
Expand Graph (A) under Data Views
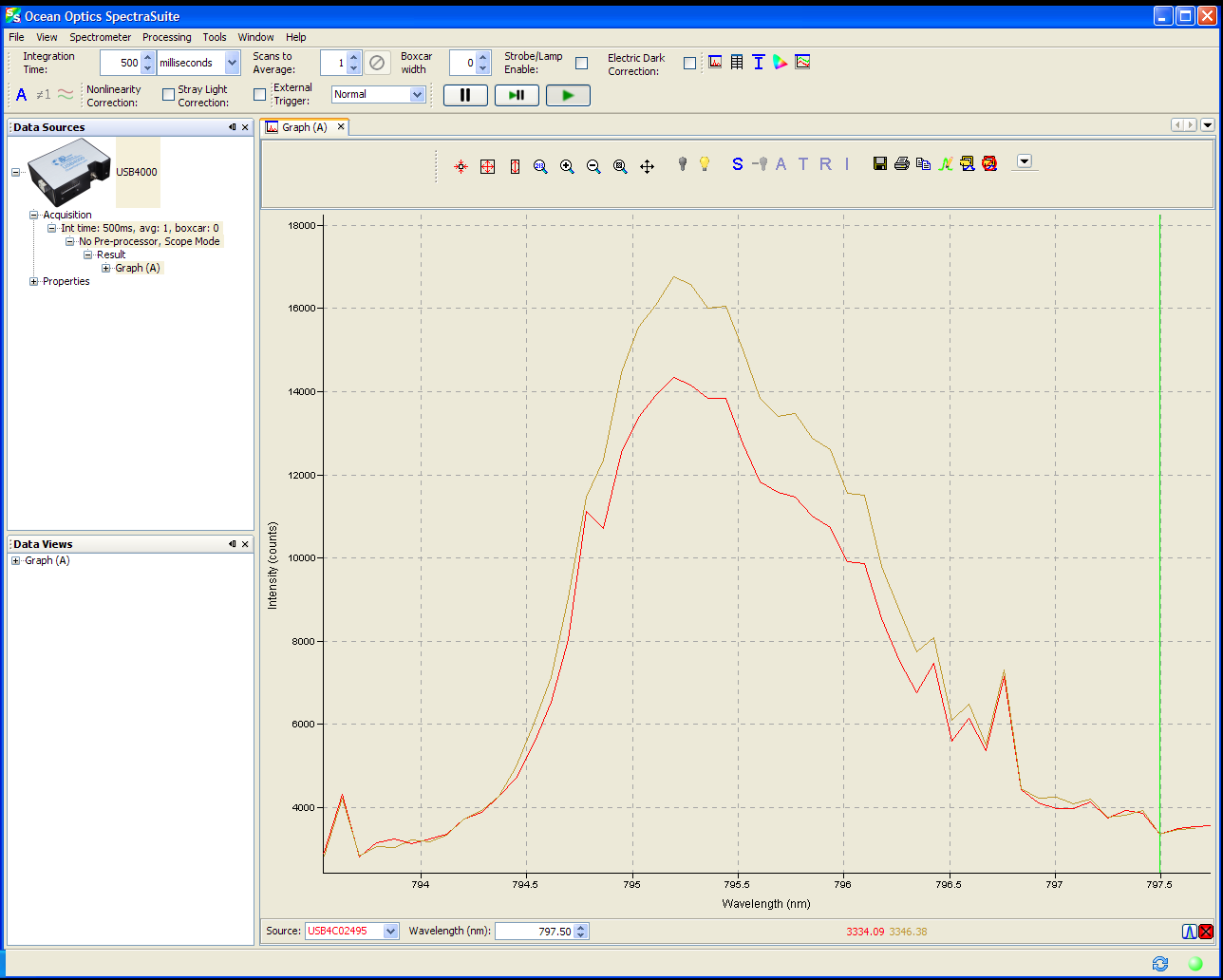pos(16,560)
